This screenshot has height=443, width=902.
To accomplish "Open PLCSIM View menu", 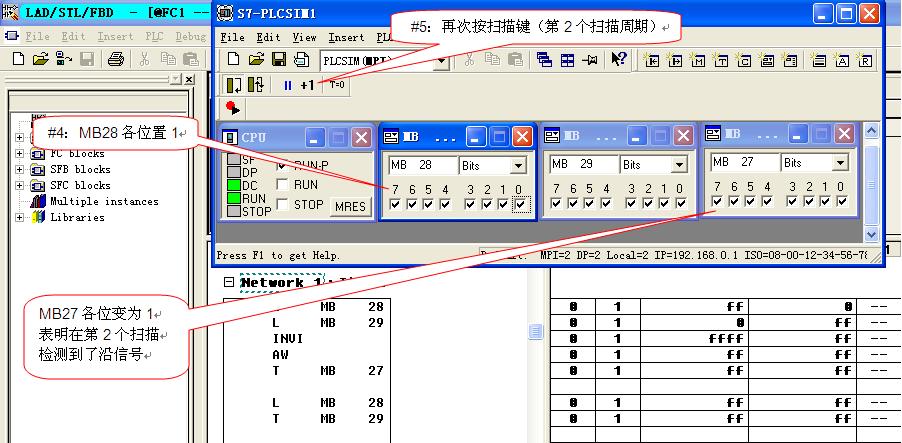I will pyautogui.click(x=304, y=37).
